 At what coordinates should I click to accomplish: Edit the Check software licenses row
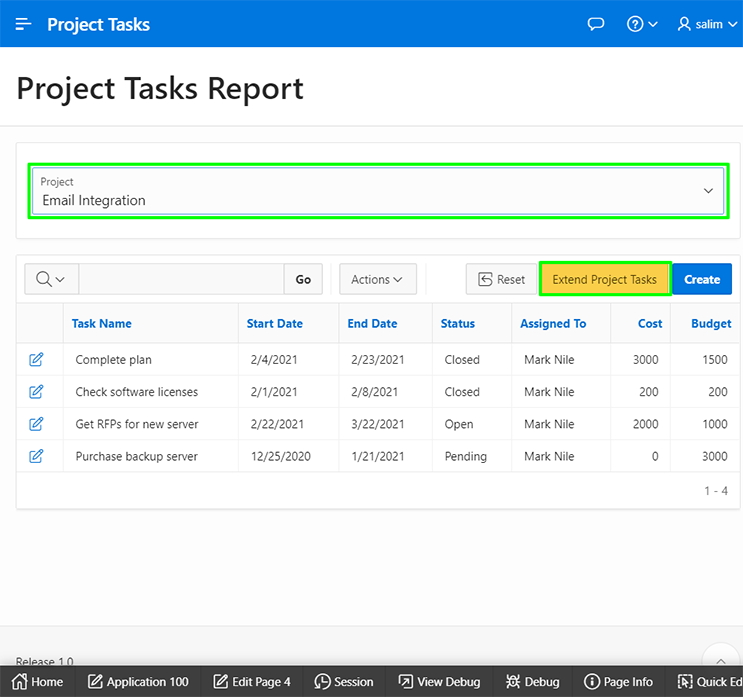(x=36, y=392)
